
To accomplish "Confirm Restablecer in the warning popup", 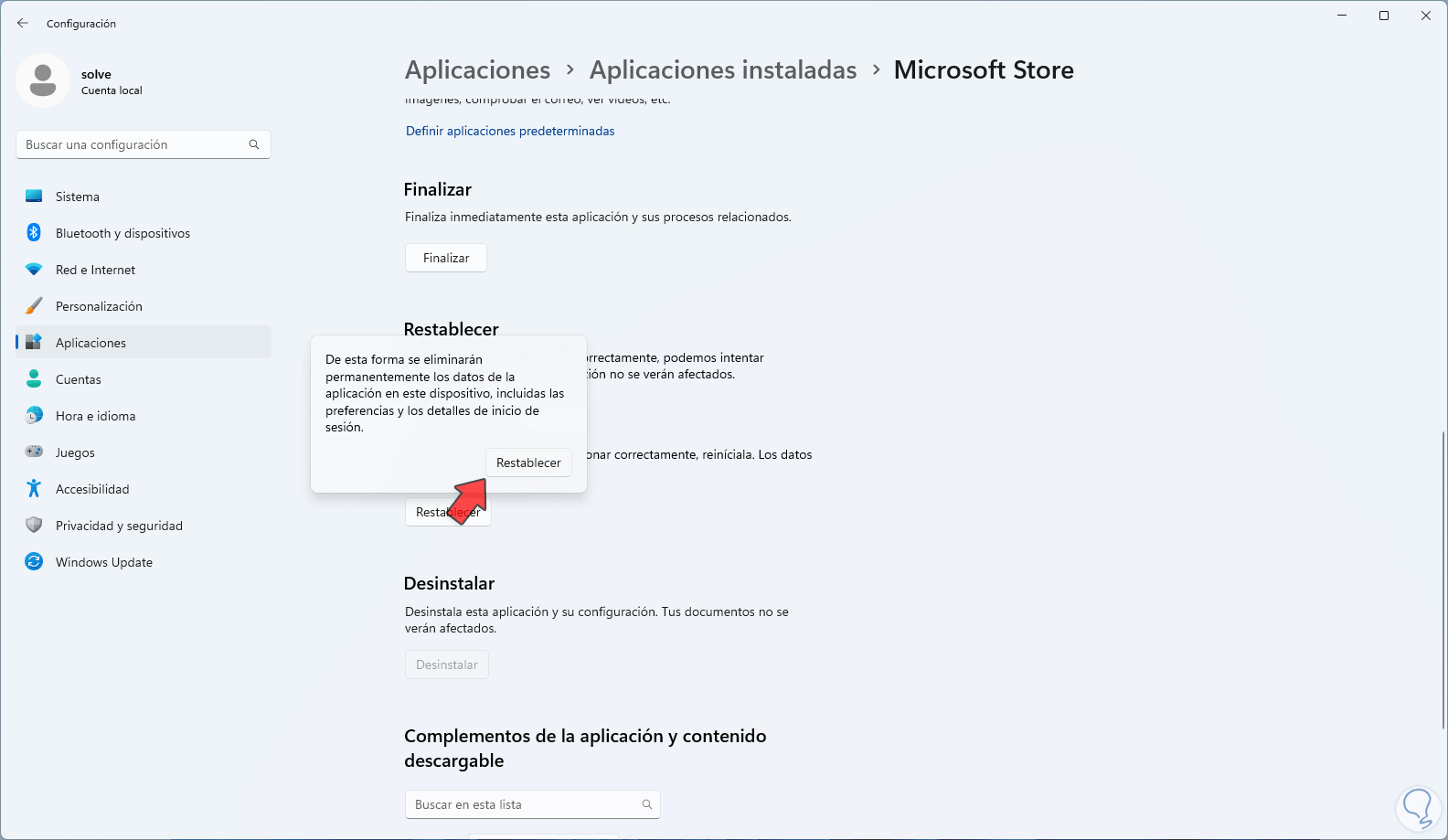I will [528, 463].
